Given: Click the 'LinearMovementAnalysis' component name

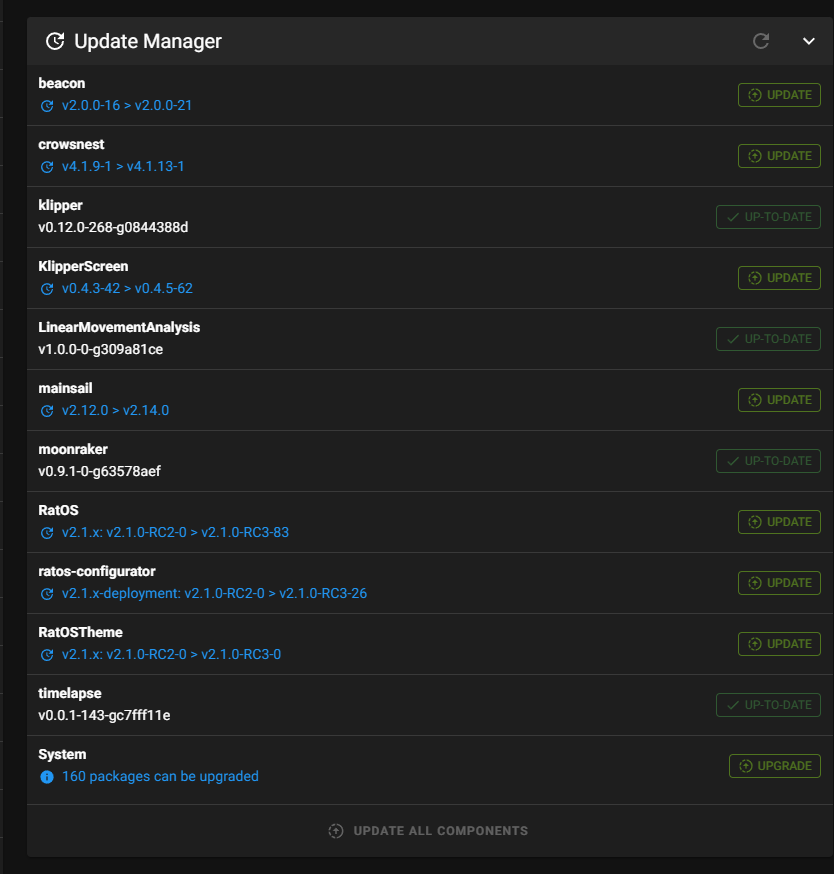Looking at the screenshot, I should point(119,327).
